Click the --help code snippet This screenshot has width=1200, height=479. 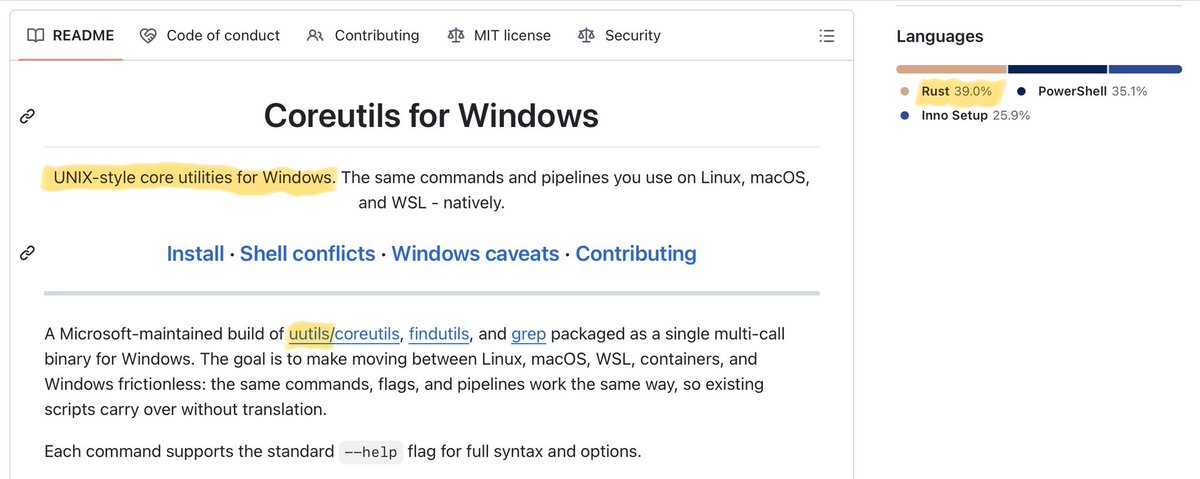(370, 452)
